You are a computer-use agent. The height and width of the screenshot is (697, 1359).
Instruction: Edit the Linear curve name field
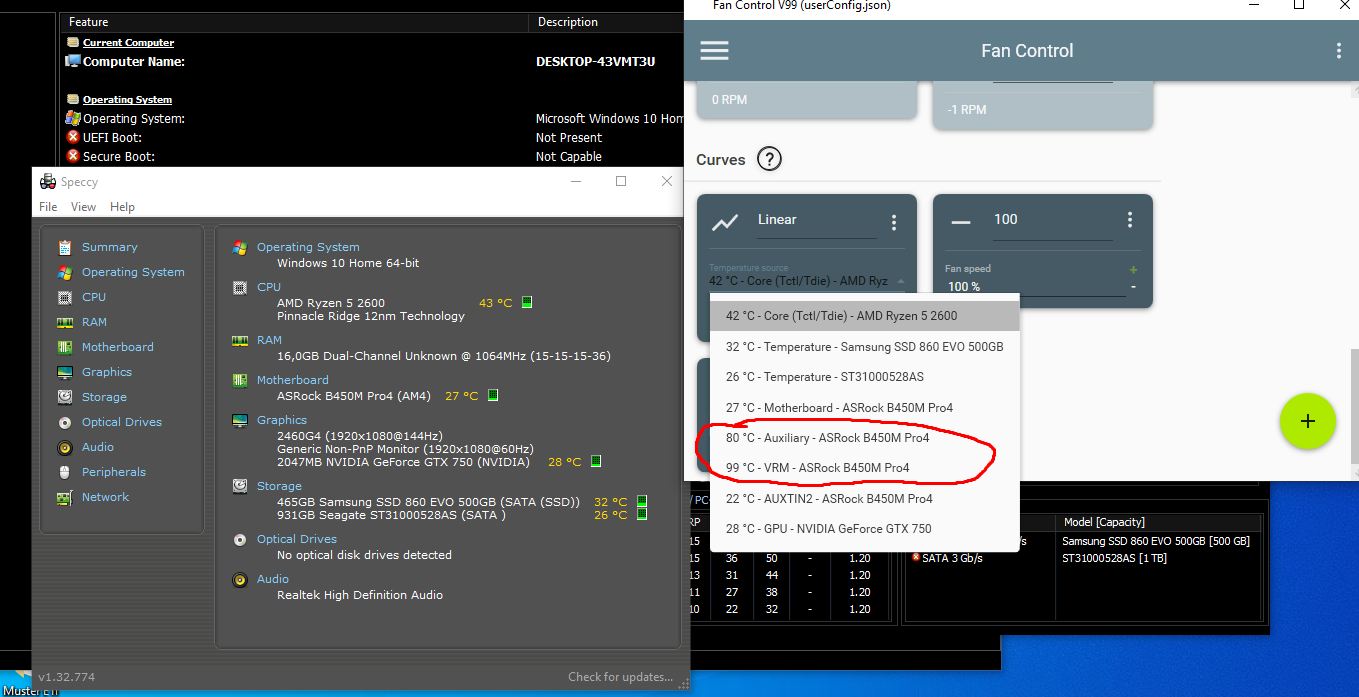point(816,221)
